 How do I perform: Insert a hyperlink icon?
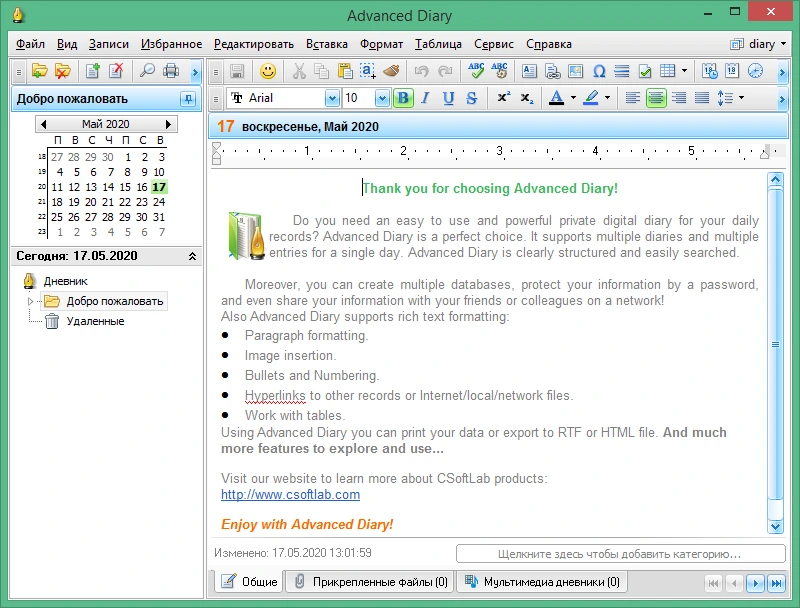click(553, 71)
